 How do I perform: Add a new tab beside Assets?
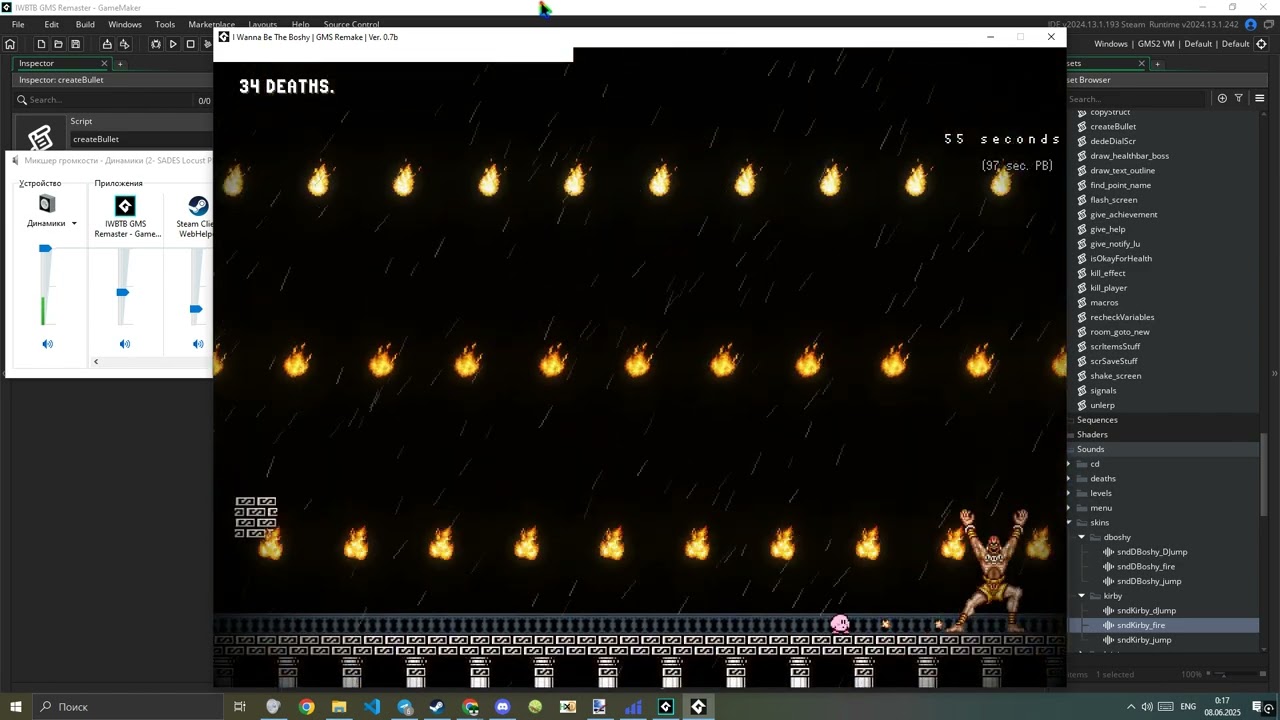pyautogui.click(x=1157, y=64)
